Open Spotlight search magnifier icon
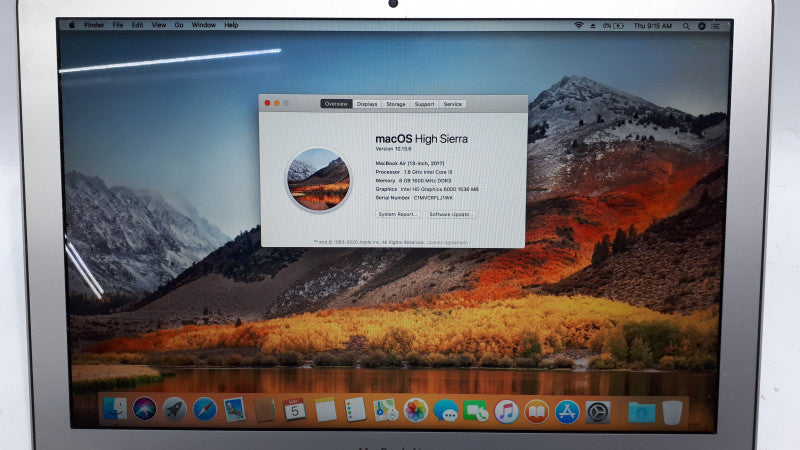This screenshot has width=800, height=450. pyautogui.click(x=686, y=26)
